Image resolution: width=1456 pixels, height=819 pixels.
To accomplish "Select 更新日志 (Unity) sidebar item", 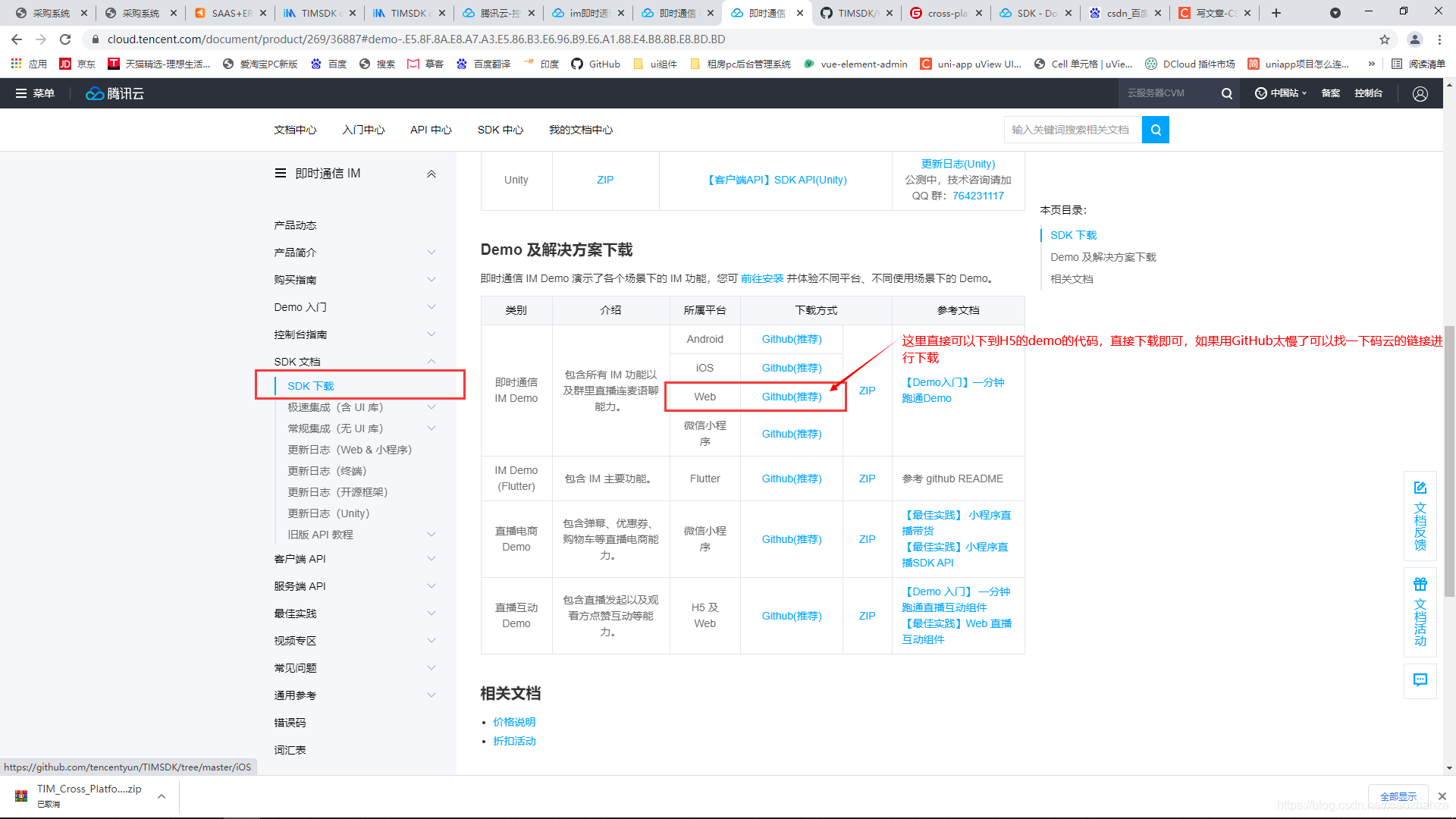I will click(328, 513).
